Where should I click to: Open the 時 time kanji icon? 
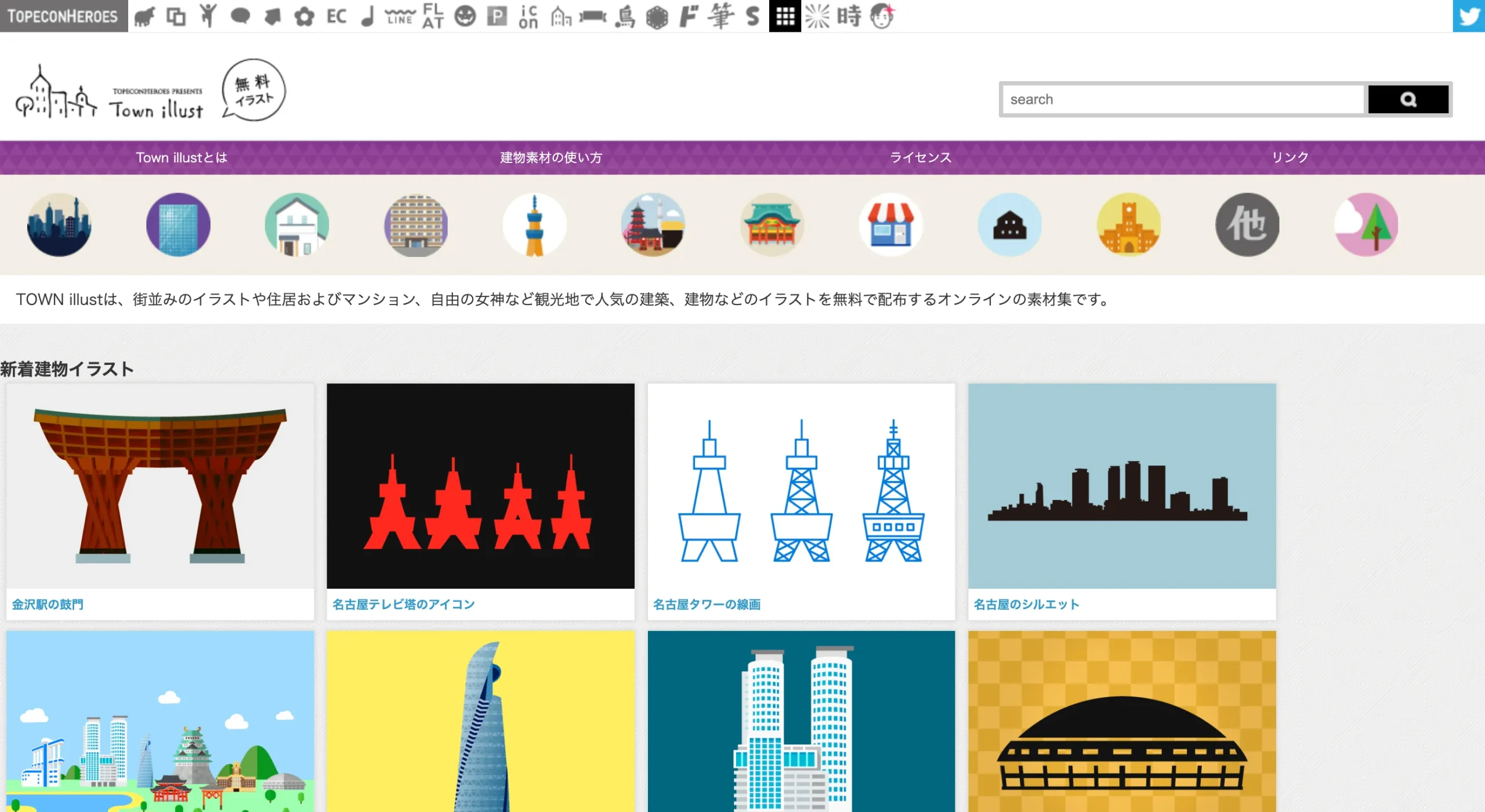click(x=849, y=16)
